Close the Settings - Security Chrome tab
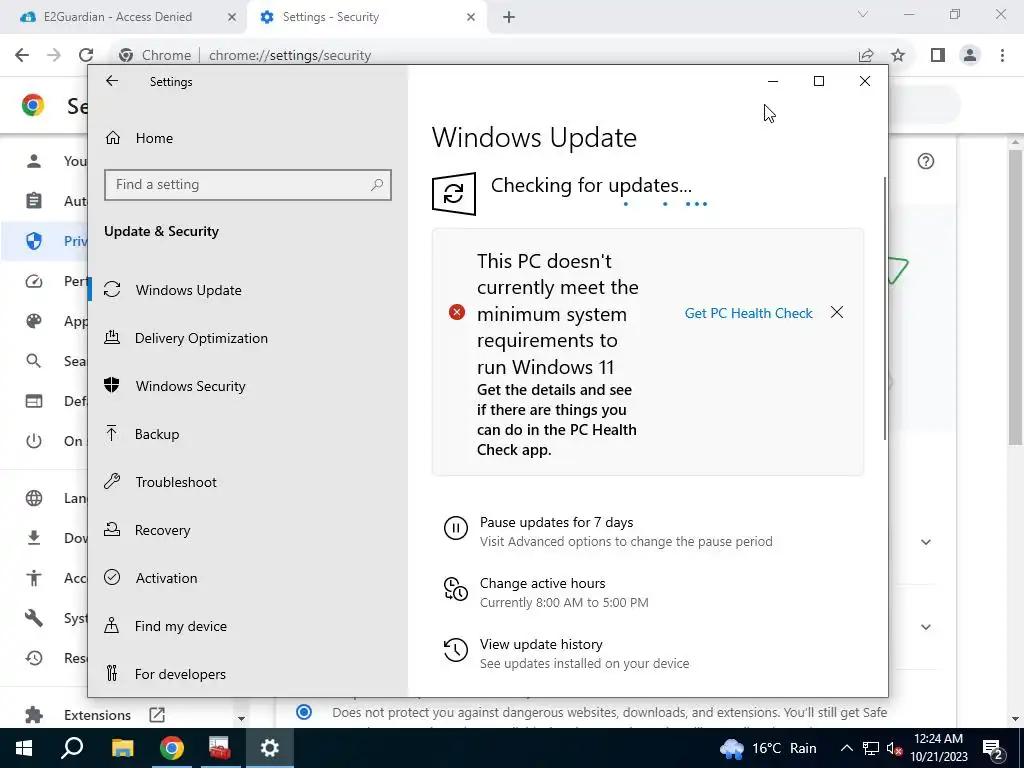1024x768 pixels. [x=471, y=18]
